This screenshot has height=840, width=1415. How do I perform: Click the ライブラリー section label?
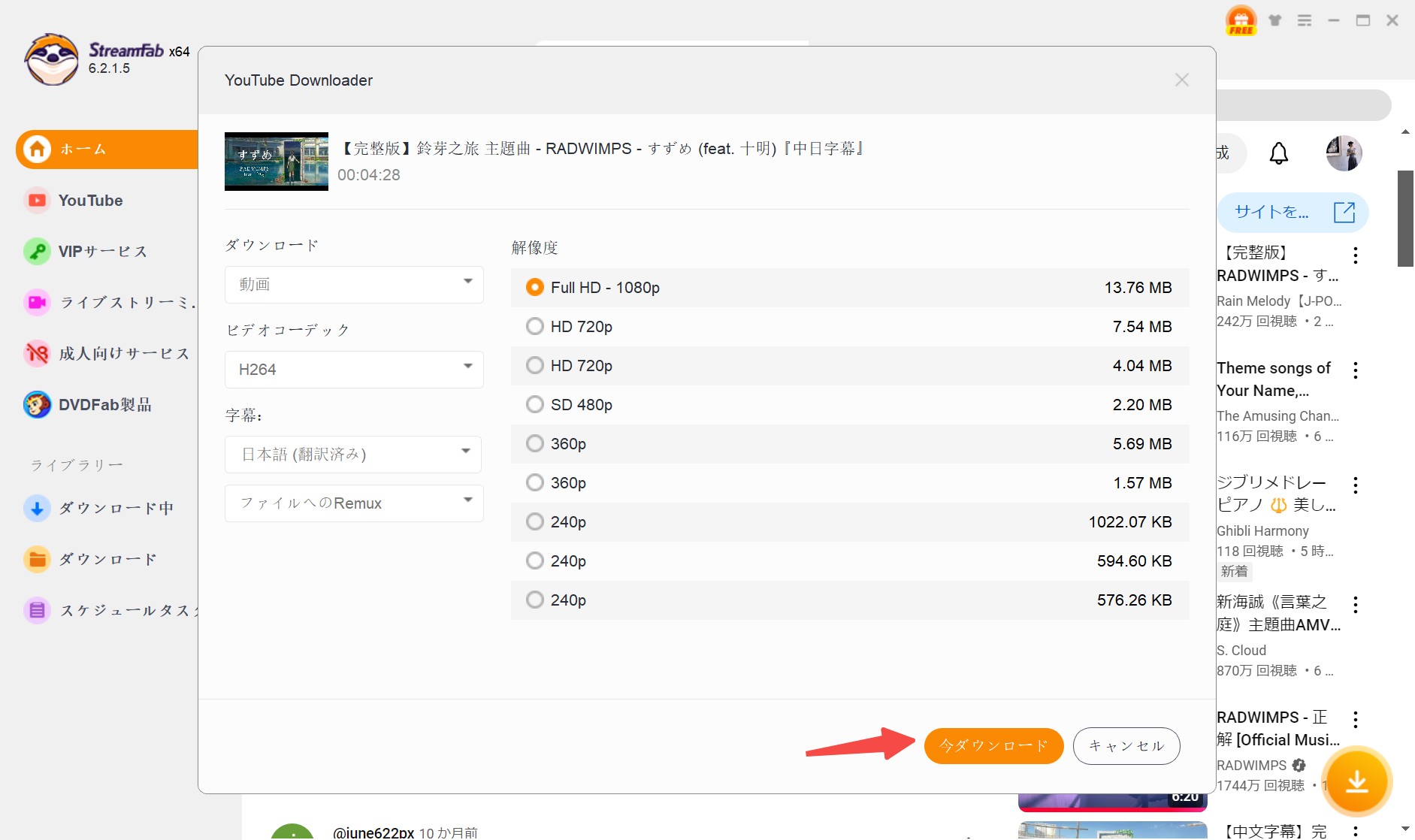click(76, 466)
